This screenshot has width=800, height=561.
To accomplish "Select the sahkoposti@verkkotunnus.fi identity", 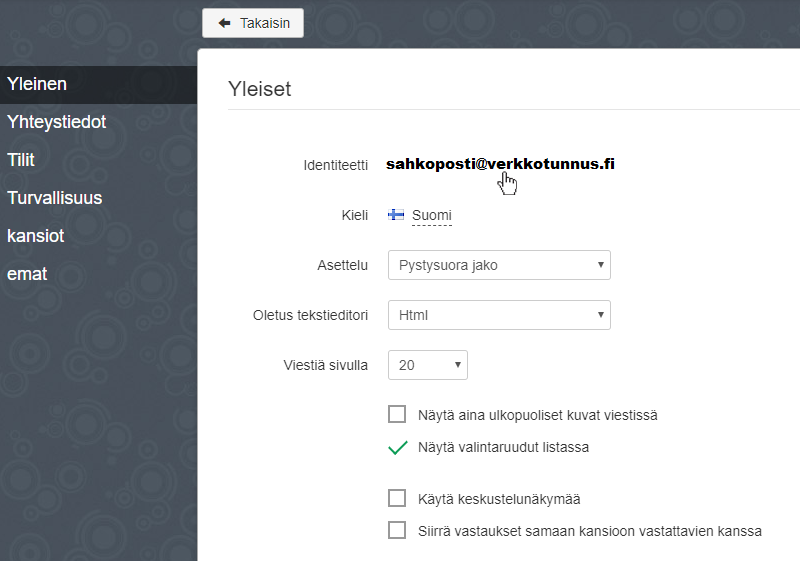I will tap(500, 164).
